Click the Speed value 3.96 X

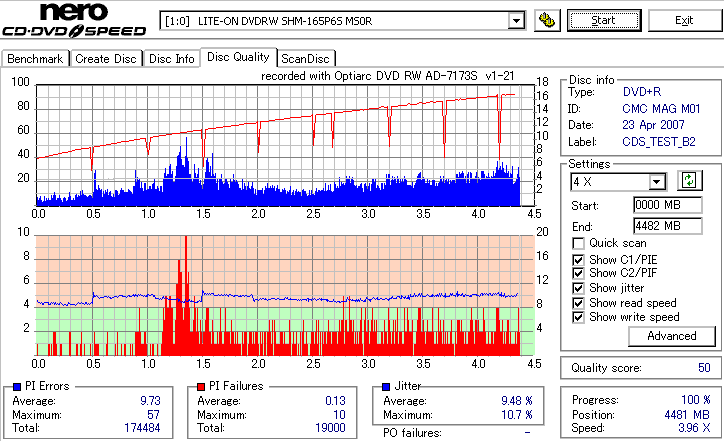694,428
